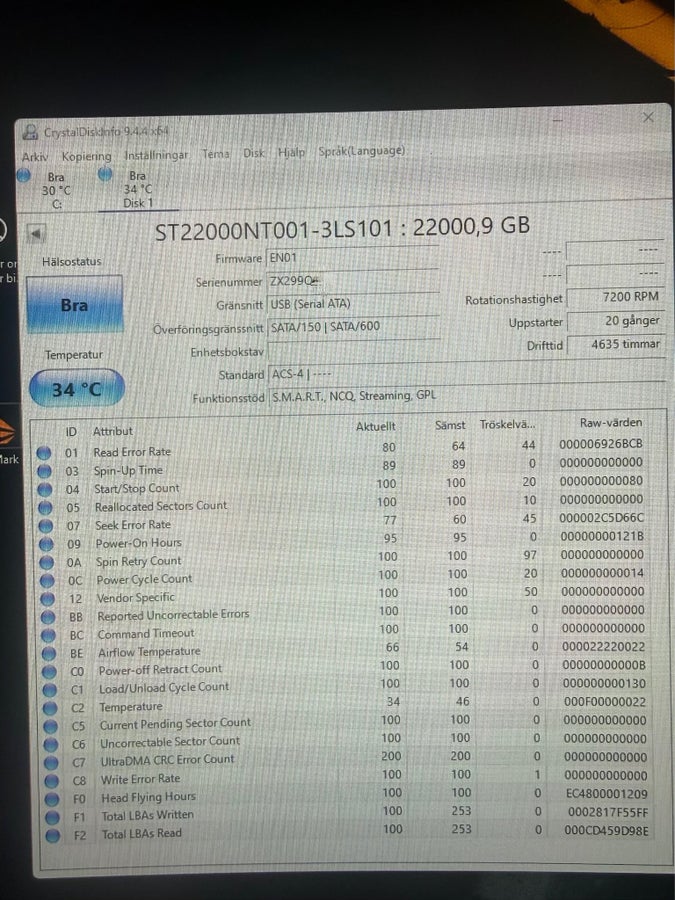Image resolution: width=675 pixels, height=900 pixels.
Task: Click the Bra health status button
Action: click(74, 304)
